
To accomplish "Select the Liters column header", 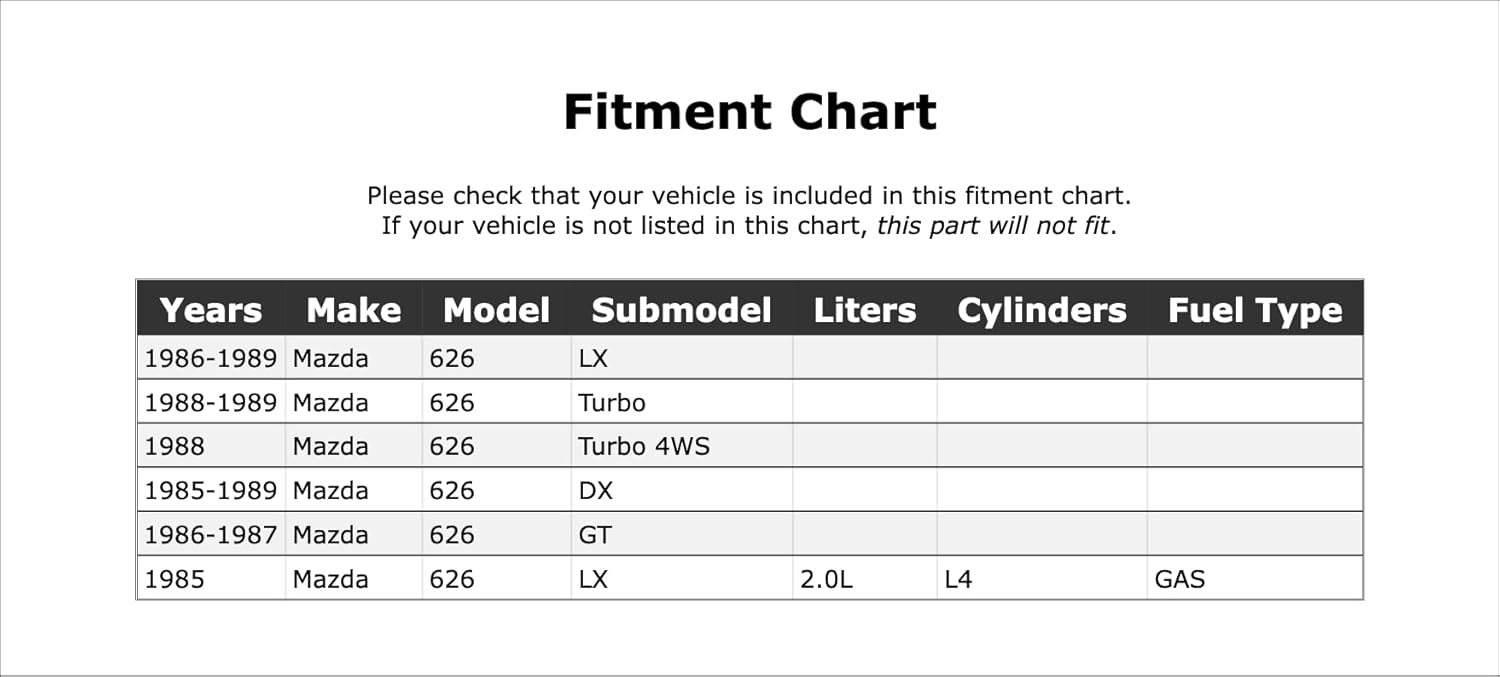I will click(865, 310).
